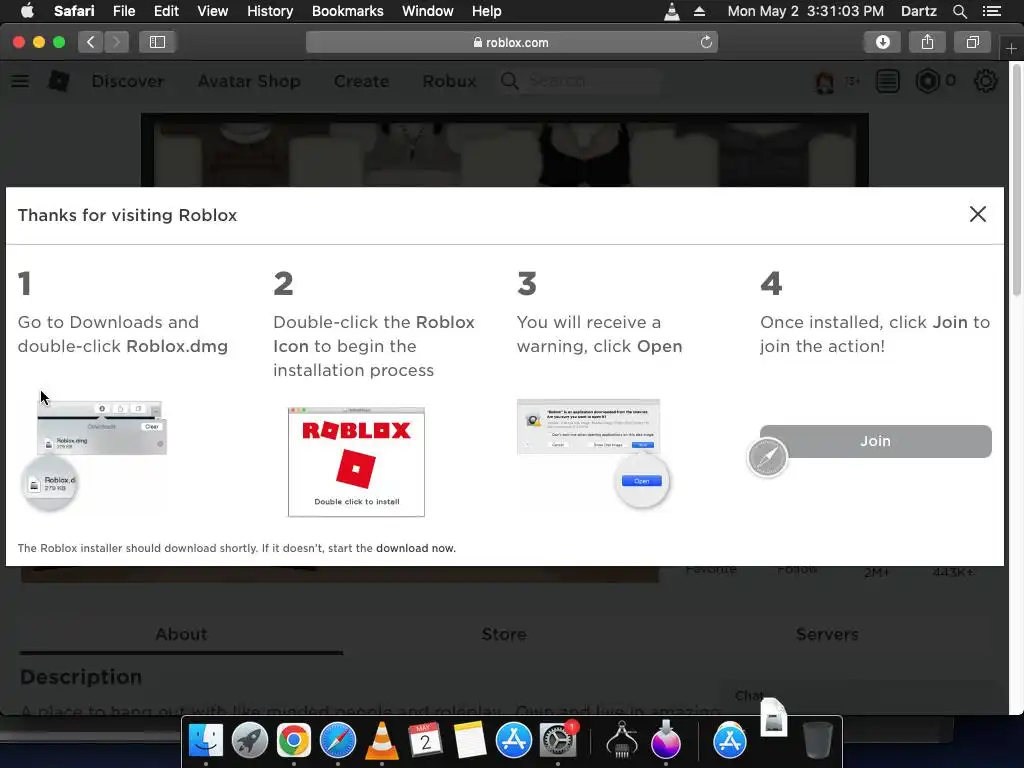The height and width of the screenshot is (768, 1024).
Task: Click the roblox.com address bar
Action: pyautogui.click(x=511, y=42)
